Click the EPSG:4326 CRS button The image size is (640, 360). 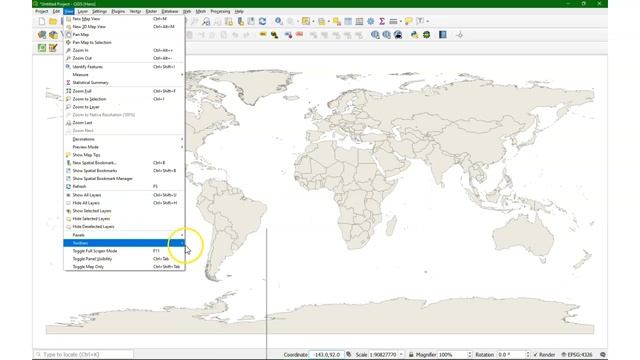(x=577, y=355)
